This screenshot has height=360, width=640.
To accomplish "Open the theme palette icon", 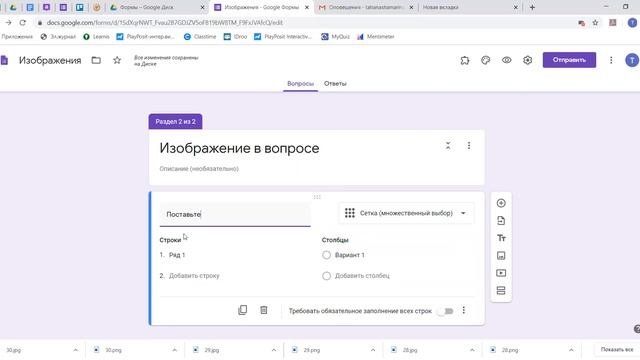I will [485, 60].
